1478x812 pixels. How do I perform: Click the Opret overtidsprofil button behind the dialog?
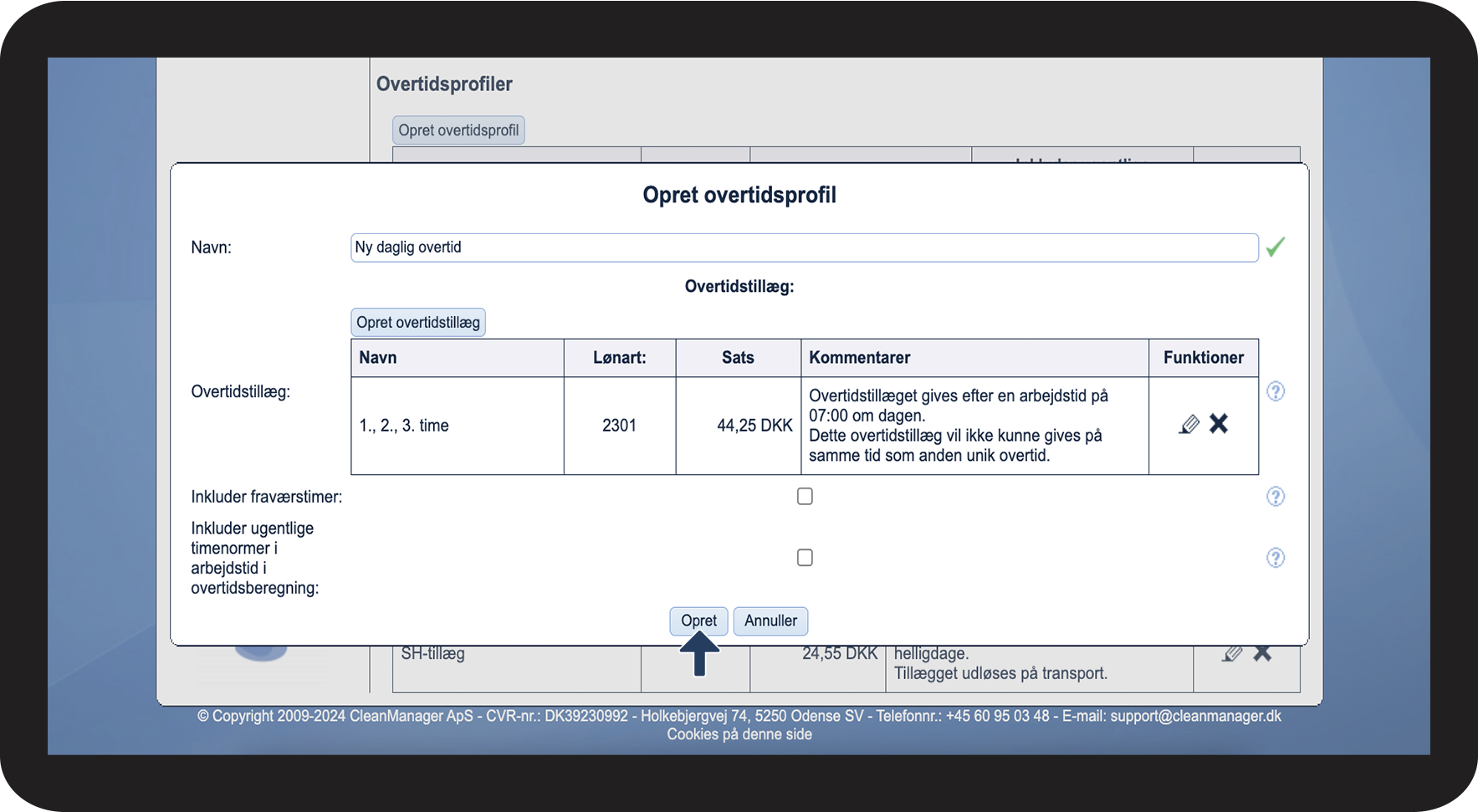coord(458,130)
